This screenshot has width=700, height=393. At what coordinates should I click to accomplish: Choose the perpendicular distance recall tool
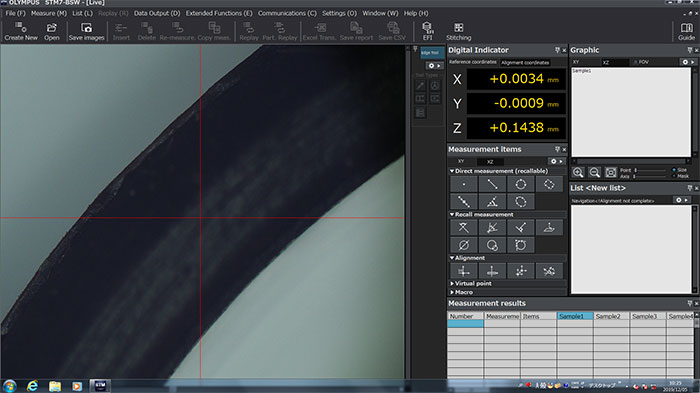521,228
